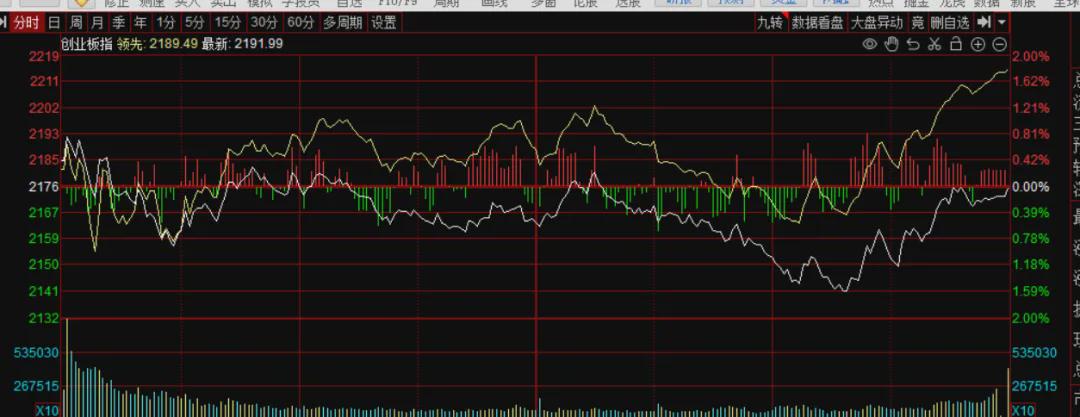This screenshot has height=417, width=1080.
Task: Toggle the lock icon above chart
Action: (x=955, y=44)
